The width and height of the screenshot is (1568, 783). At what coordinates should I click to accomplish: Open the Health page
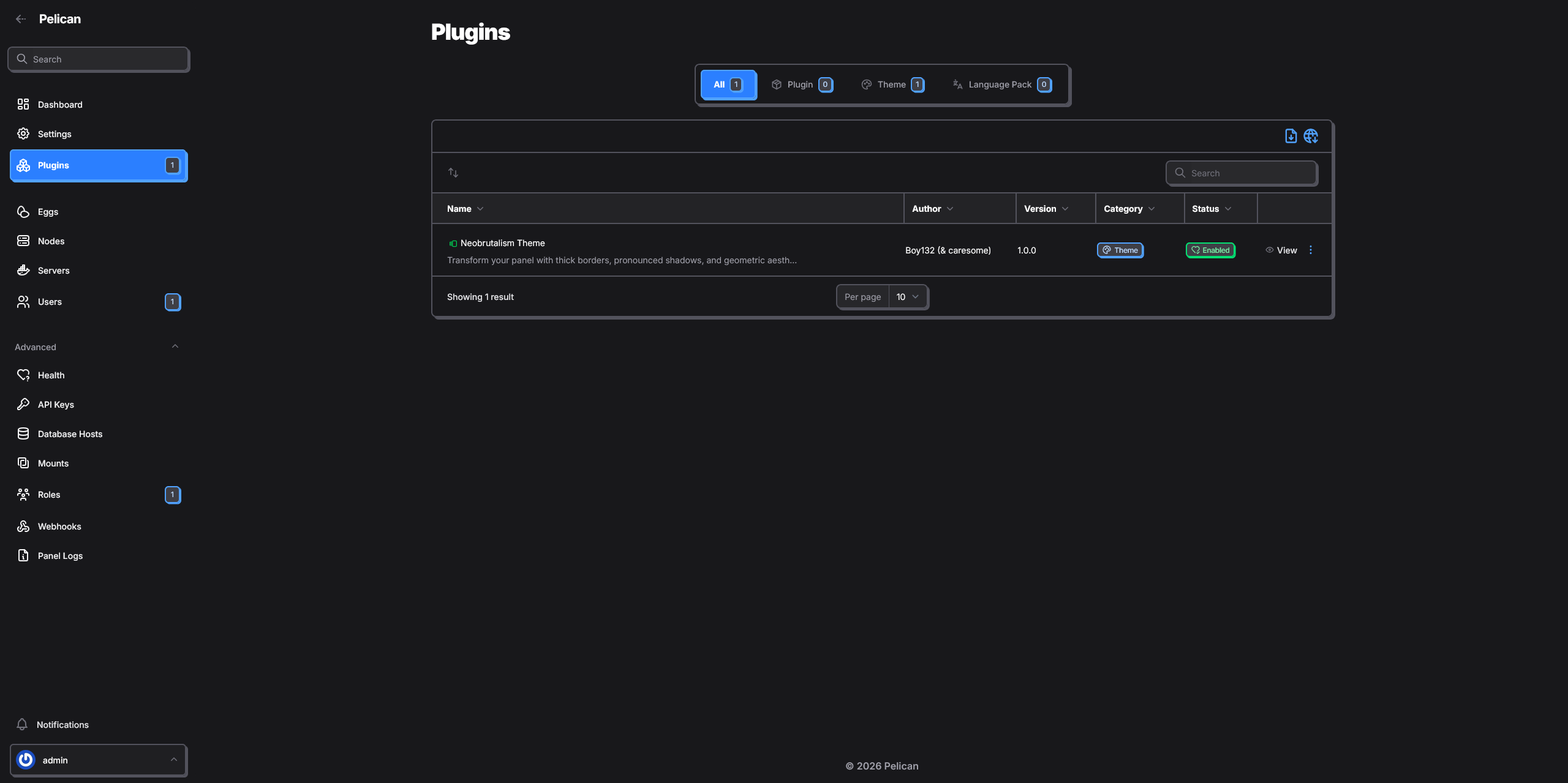[98, 375]
